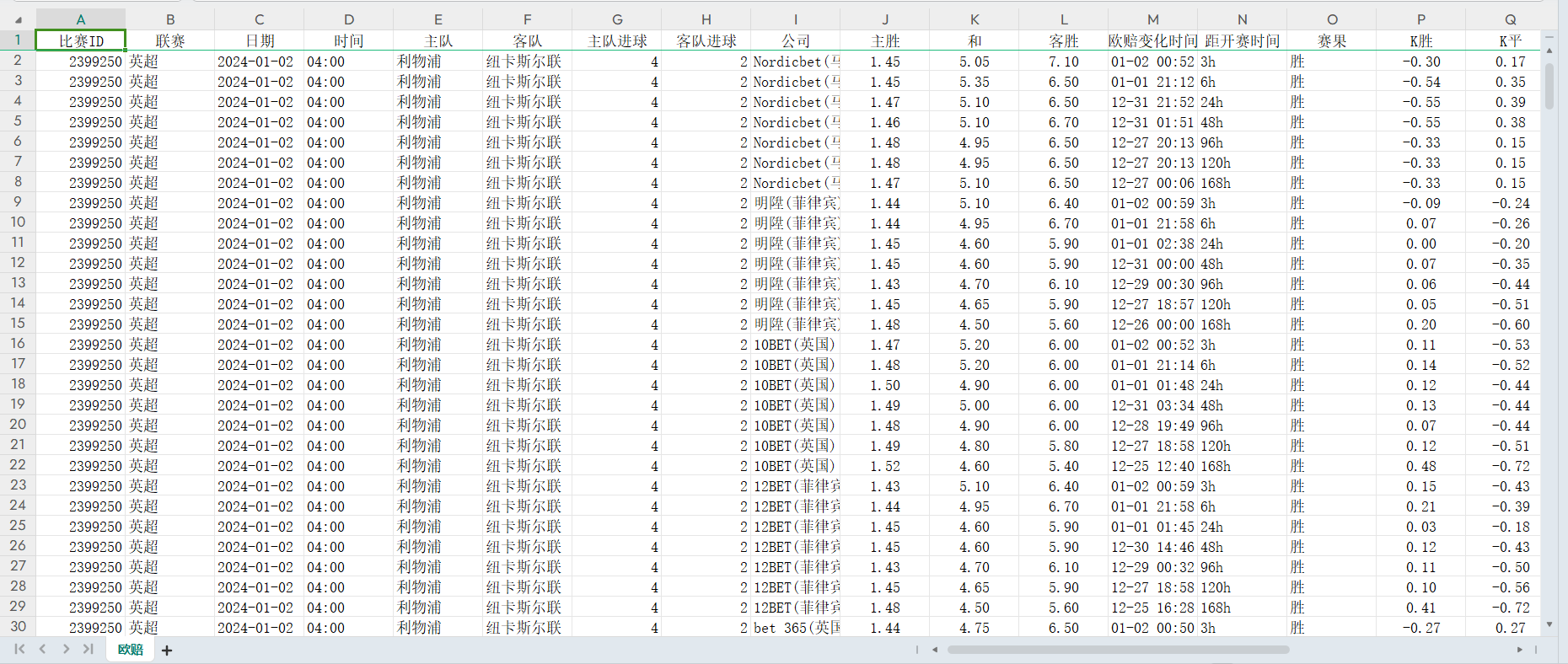Screen dimensions: 1568x664
Task: Select the 时间 header cell
Action: (x=349, y=40)
